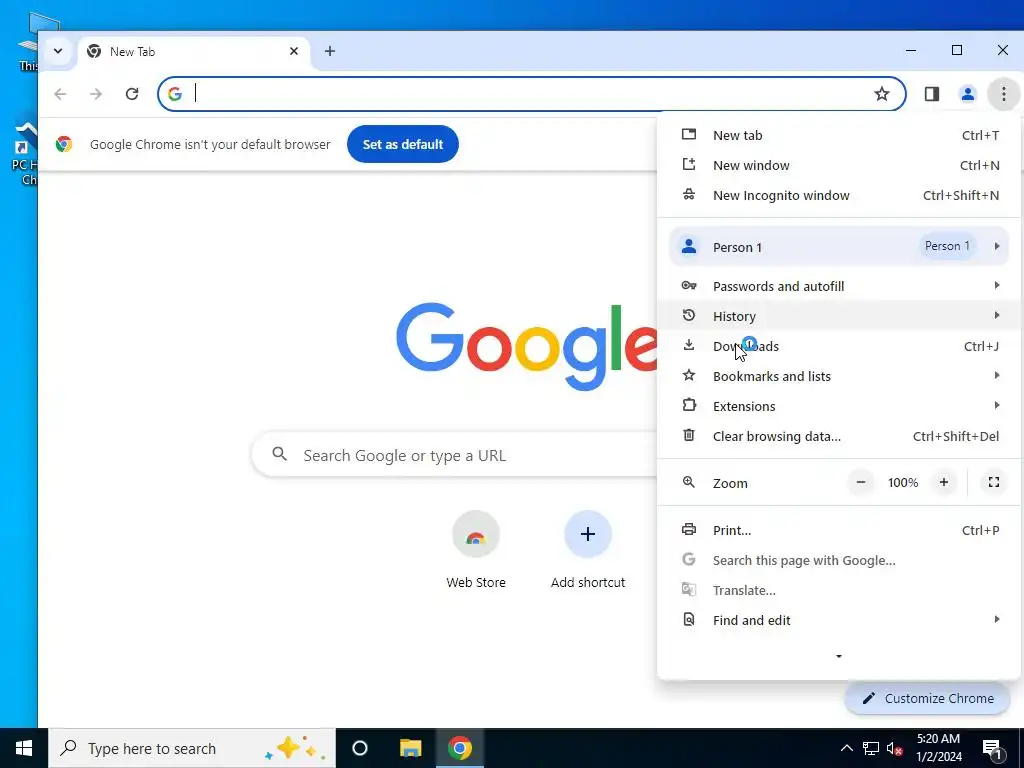Image resolution: width=1024 pixels, height=768 pixels.
Task: Click the zoom magnifier icon in menu
Action: point(688,482)
